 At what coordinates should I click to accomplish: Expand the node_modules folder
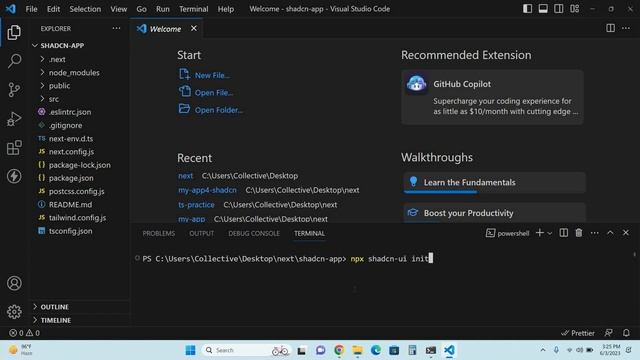[x=80, y=72]
